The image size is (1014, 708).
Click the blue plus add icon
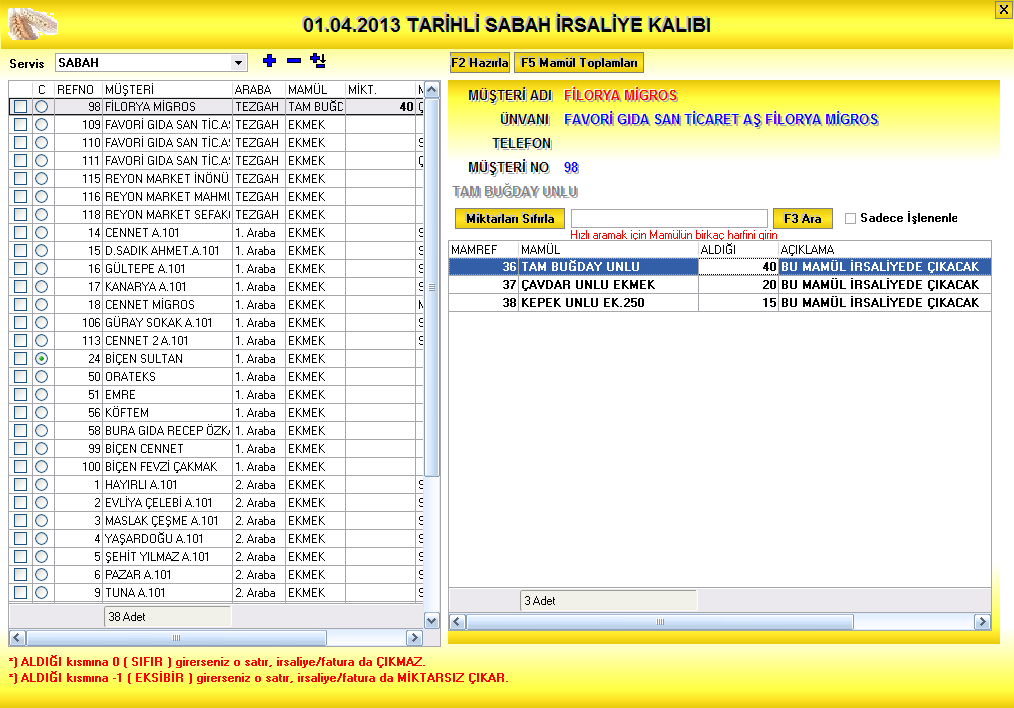[x=268, y=61]
